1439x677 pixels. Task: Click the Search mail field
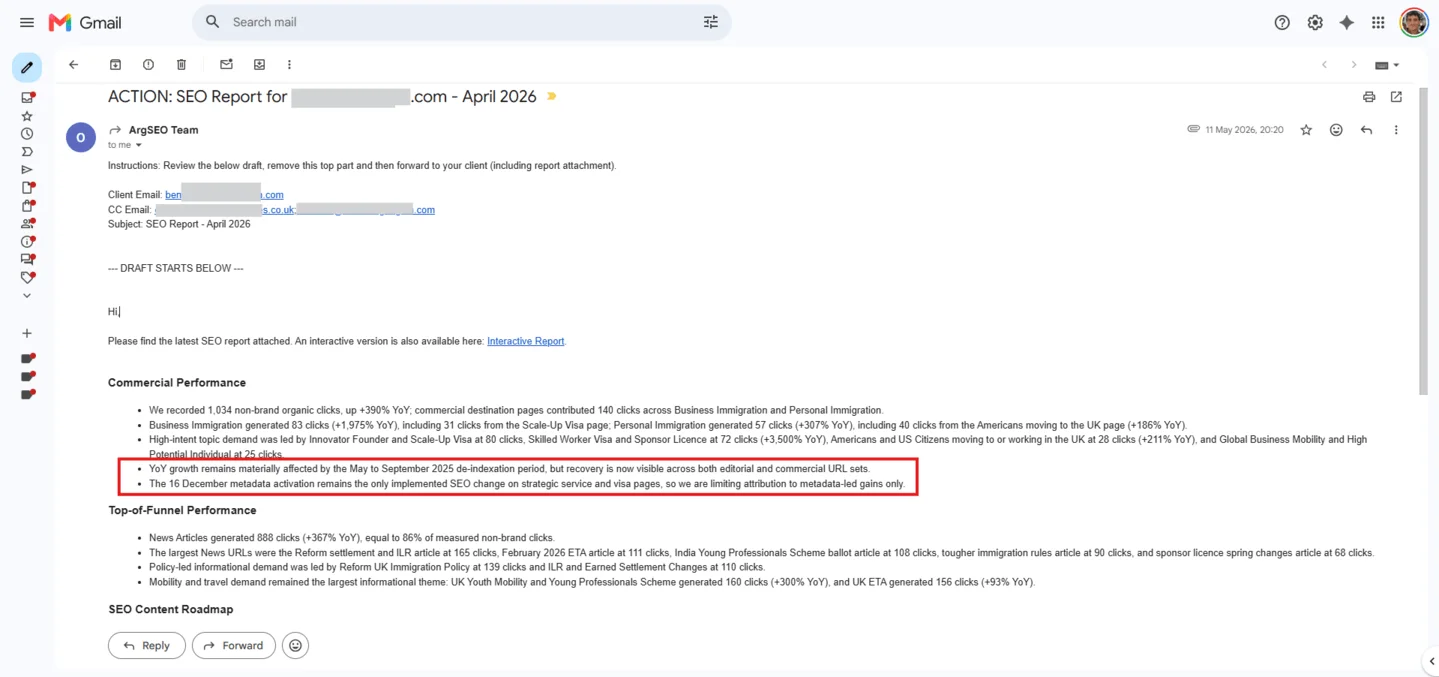[x=461, y=22]
